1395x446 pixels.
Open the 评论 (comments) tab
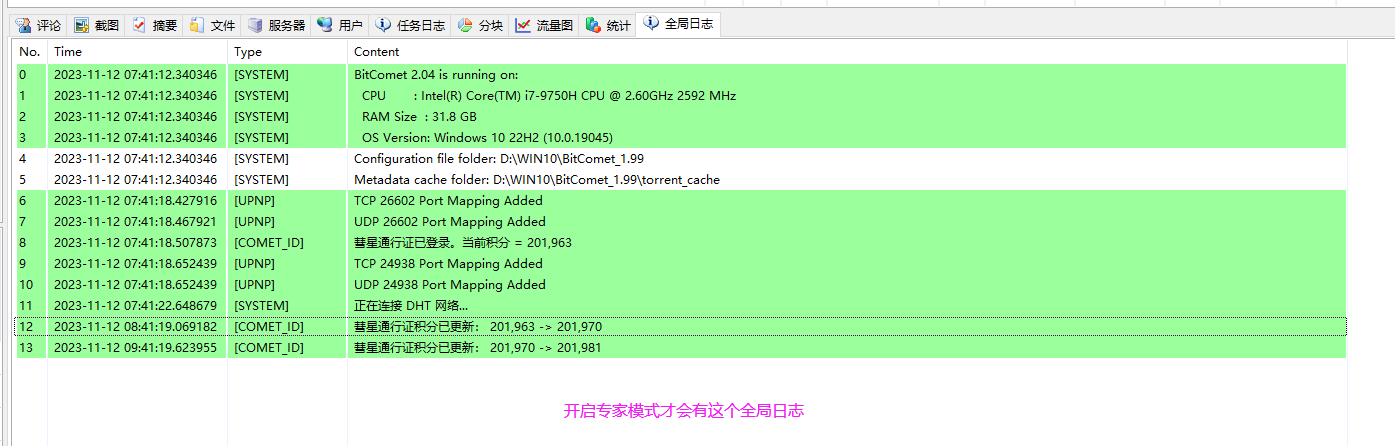tap(38, 26)
